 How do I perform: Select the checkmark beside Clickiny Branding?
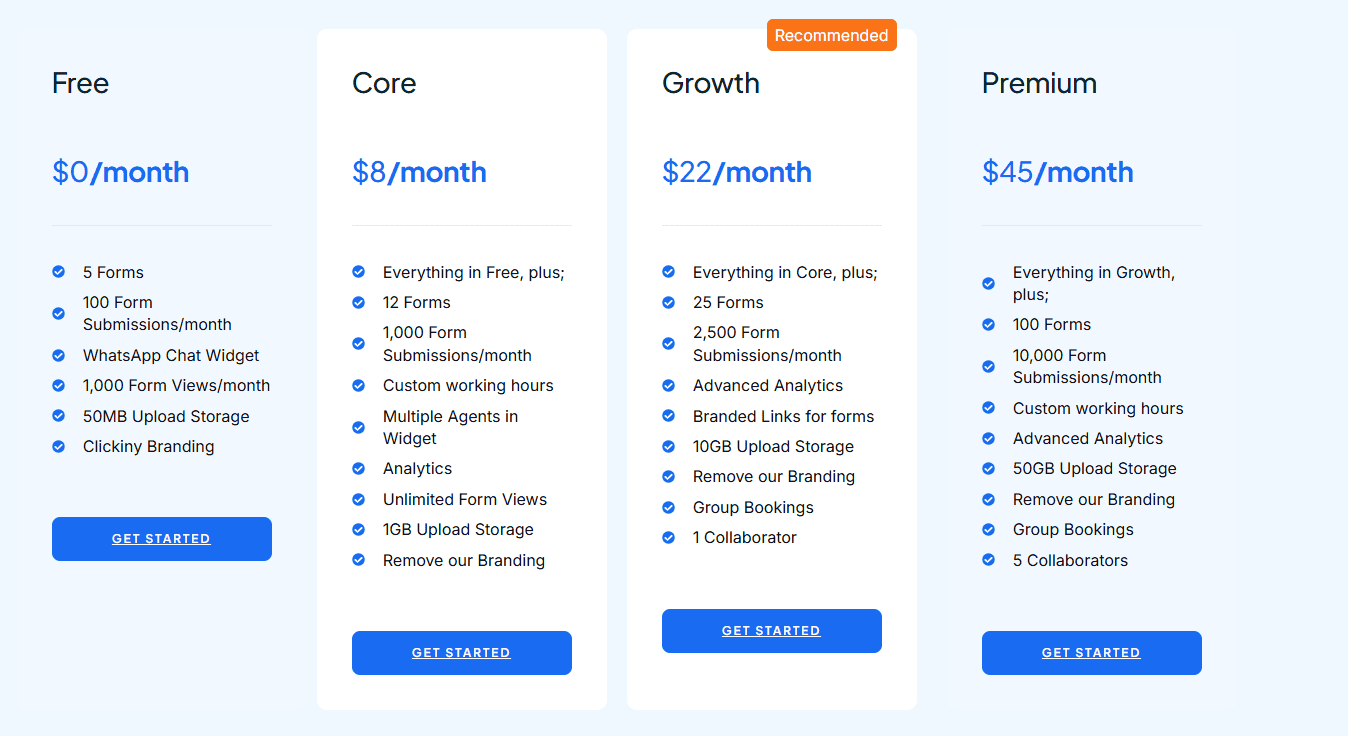(58, 446)
